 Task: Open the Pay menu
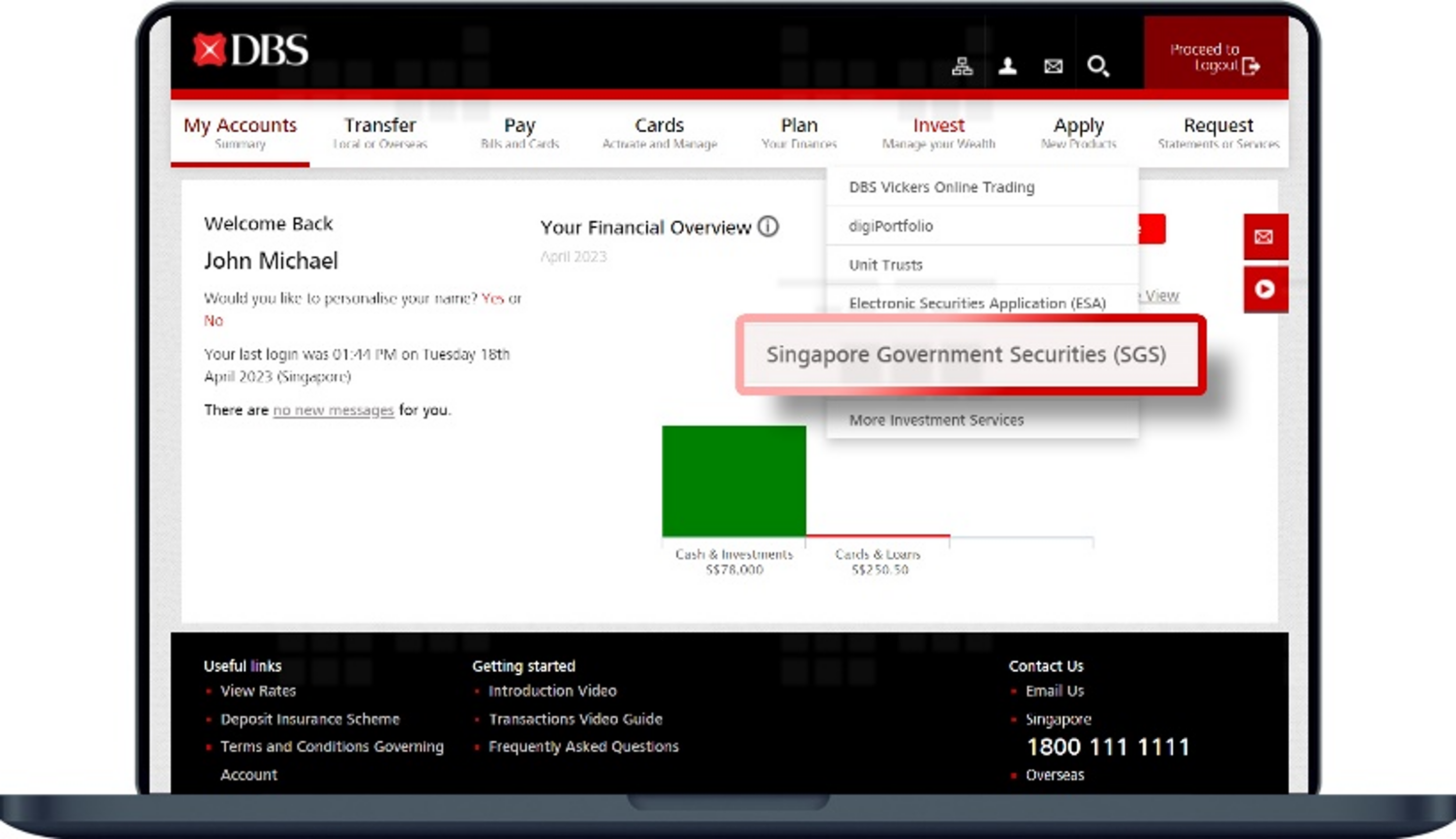click(520, 133)
